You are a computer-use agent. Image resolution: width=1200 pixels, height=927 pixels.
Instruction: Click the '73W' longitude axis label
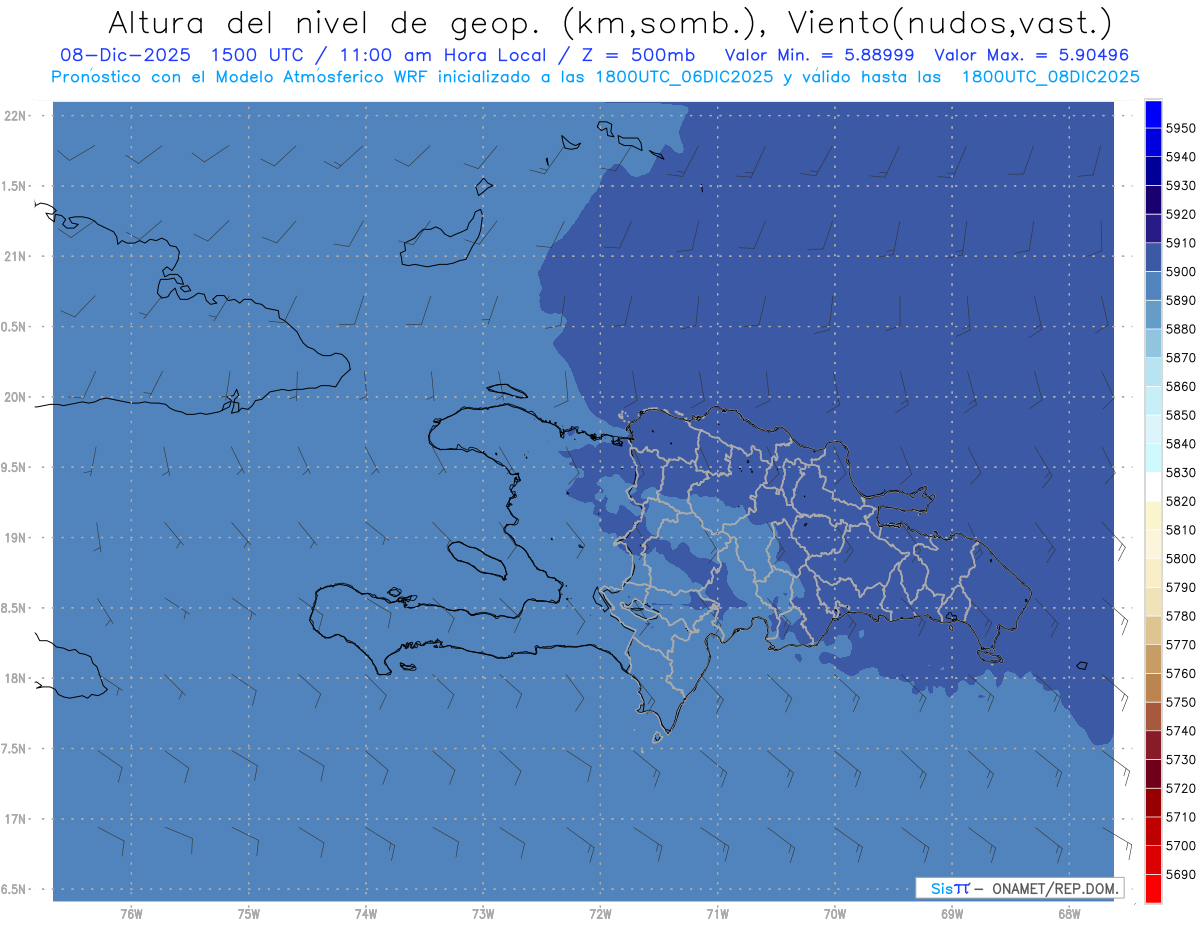pos(483,915)
